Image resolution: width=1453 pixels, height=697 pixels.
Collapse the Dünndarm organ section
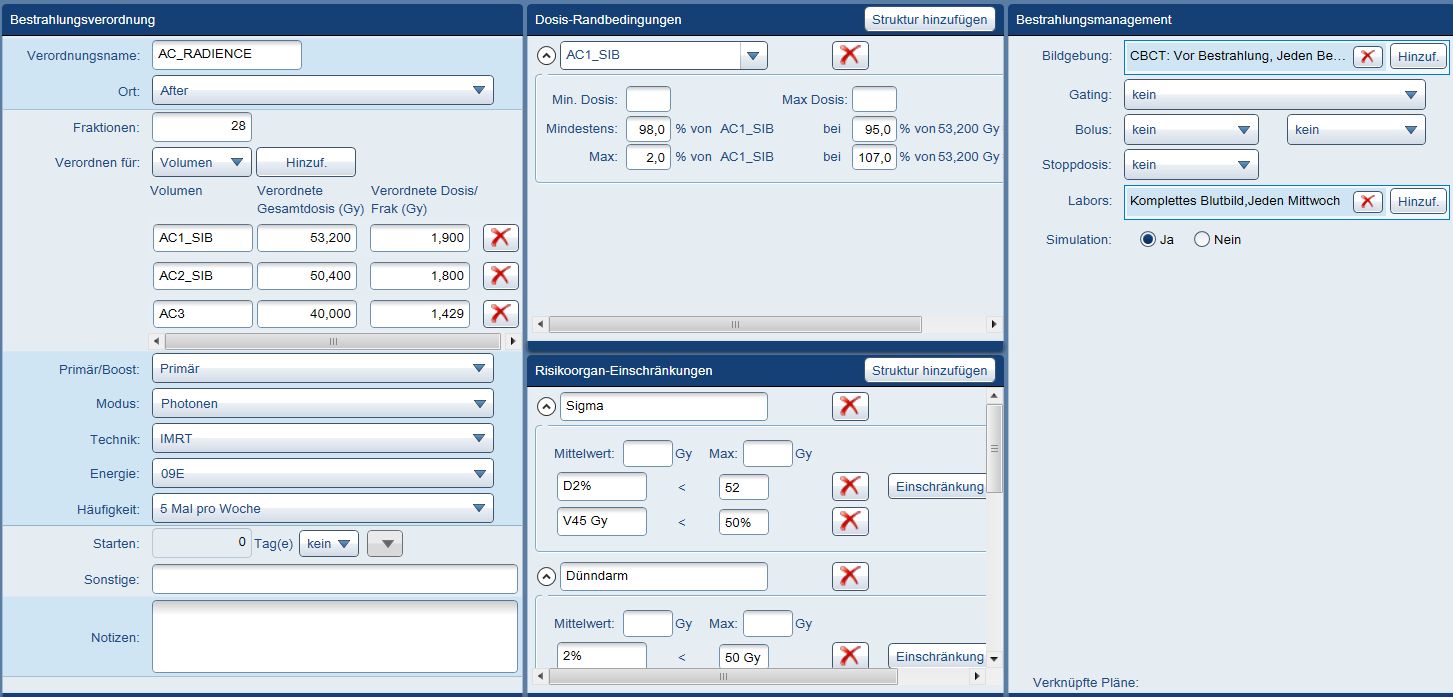coord(546,577)
